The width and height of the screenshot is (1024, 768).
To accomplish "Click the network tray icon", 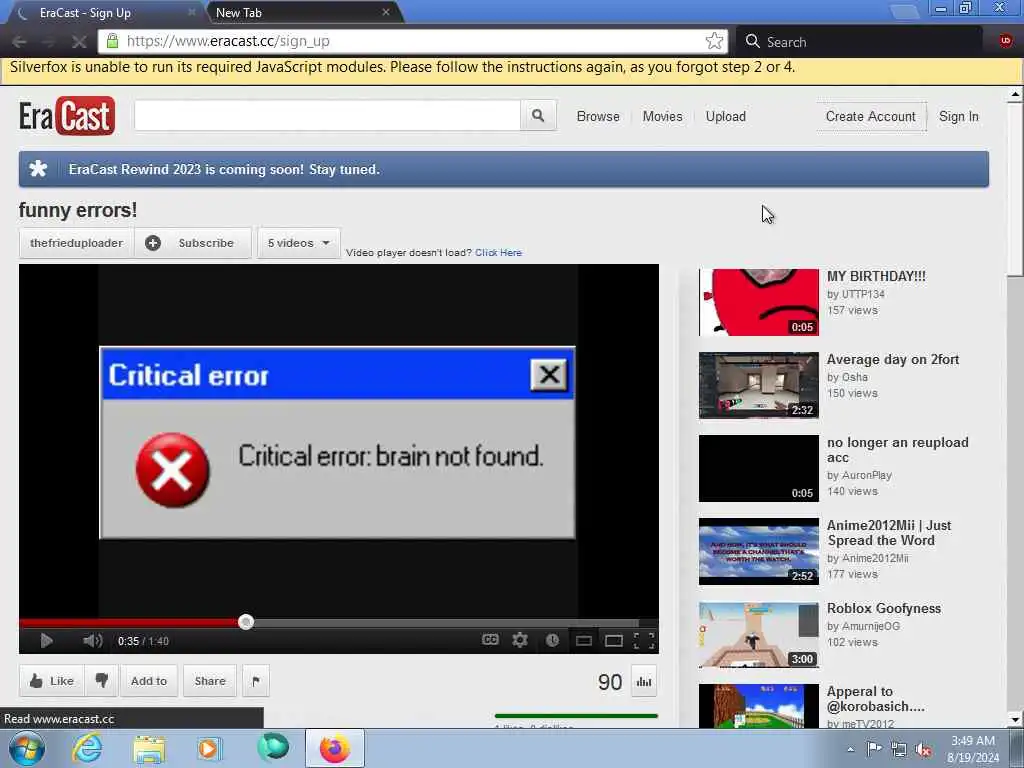I will pos(899,750).
